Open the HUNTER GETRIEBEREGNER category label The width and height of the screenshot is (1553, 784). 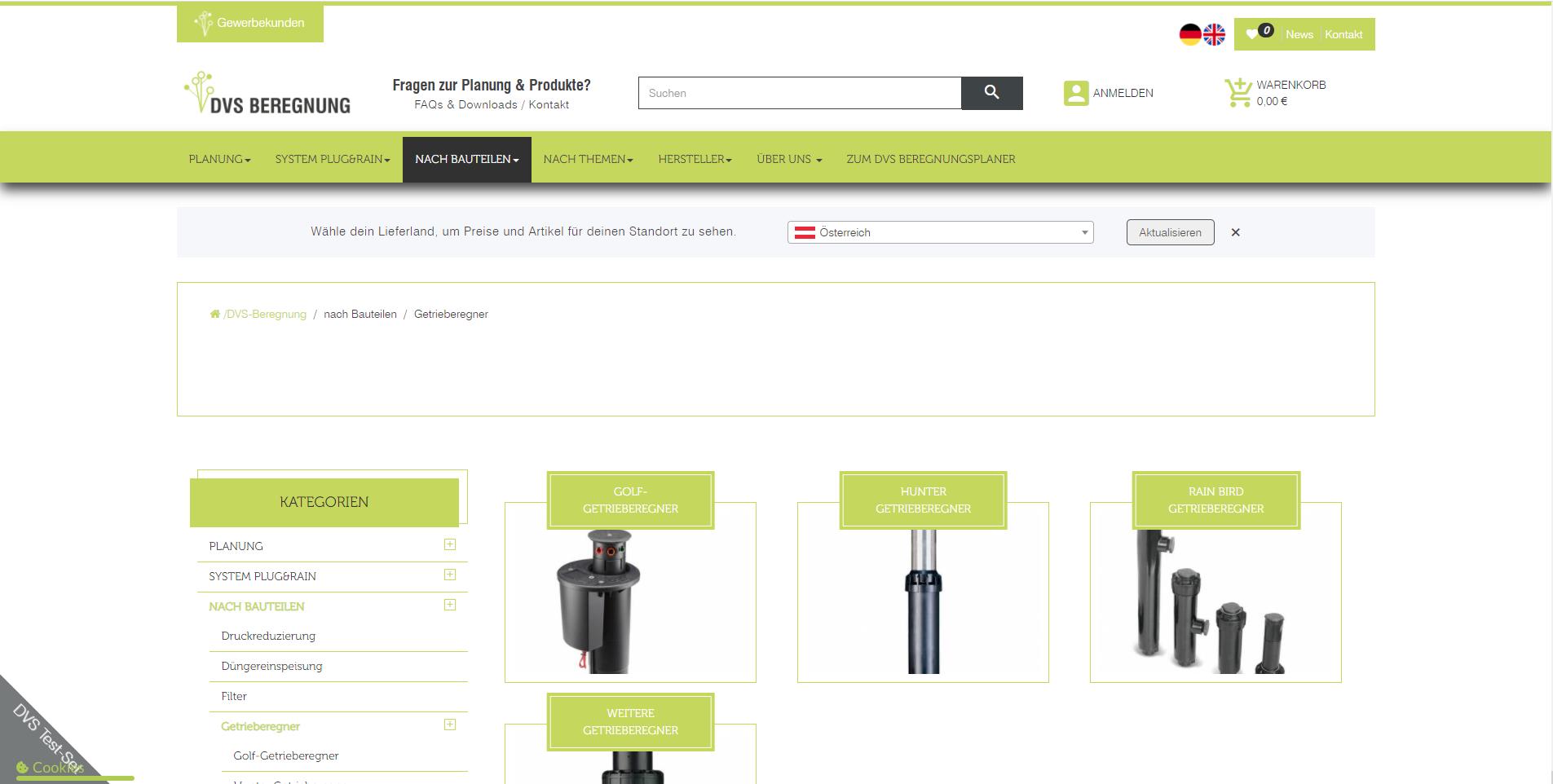(923, 500)
